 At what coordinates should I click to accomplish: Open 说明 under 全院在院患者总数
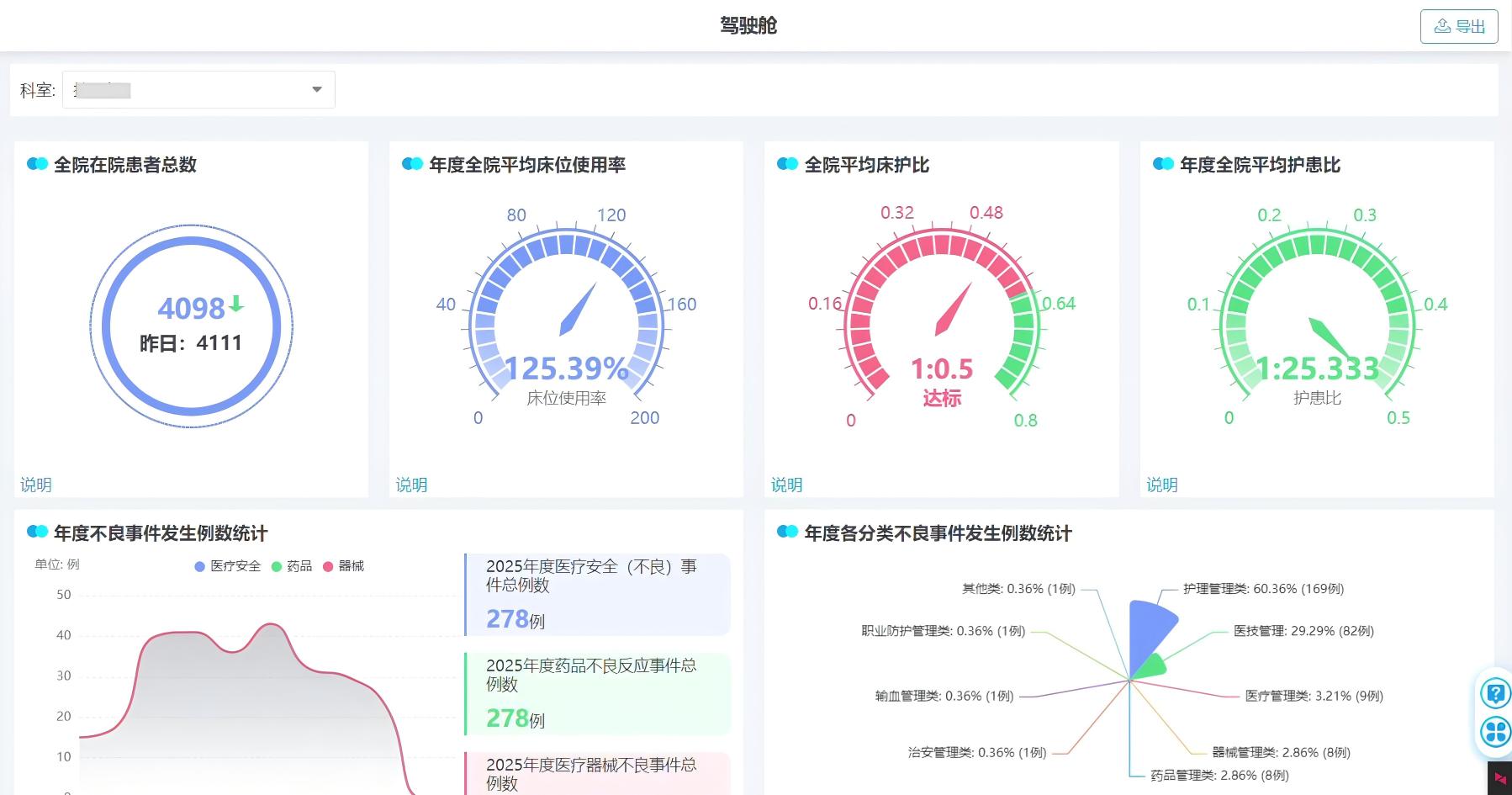36,485
